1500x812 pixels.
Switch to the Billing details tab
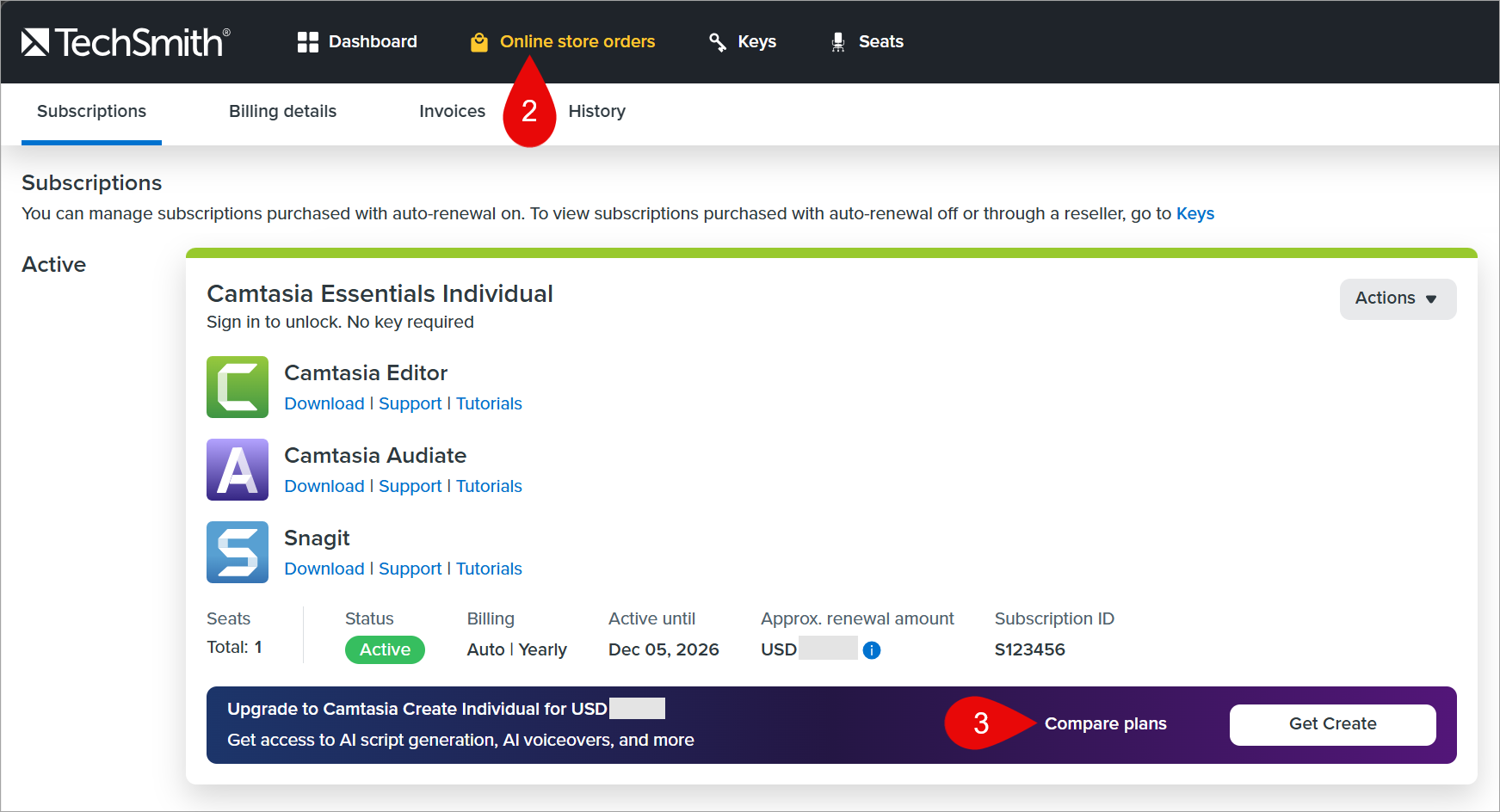coord(282,112)
